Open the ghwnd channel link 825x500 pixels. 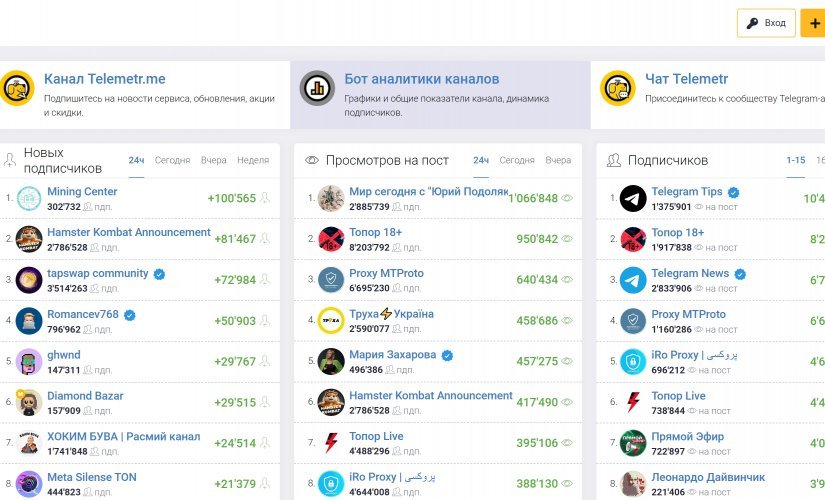64,355
